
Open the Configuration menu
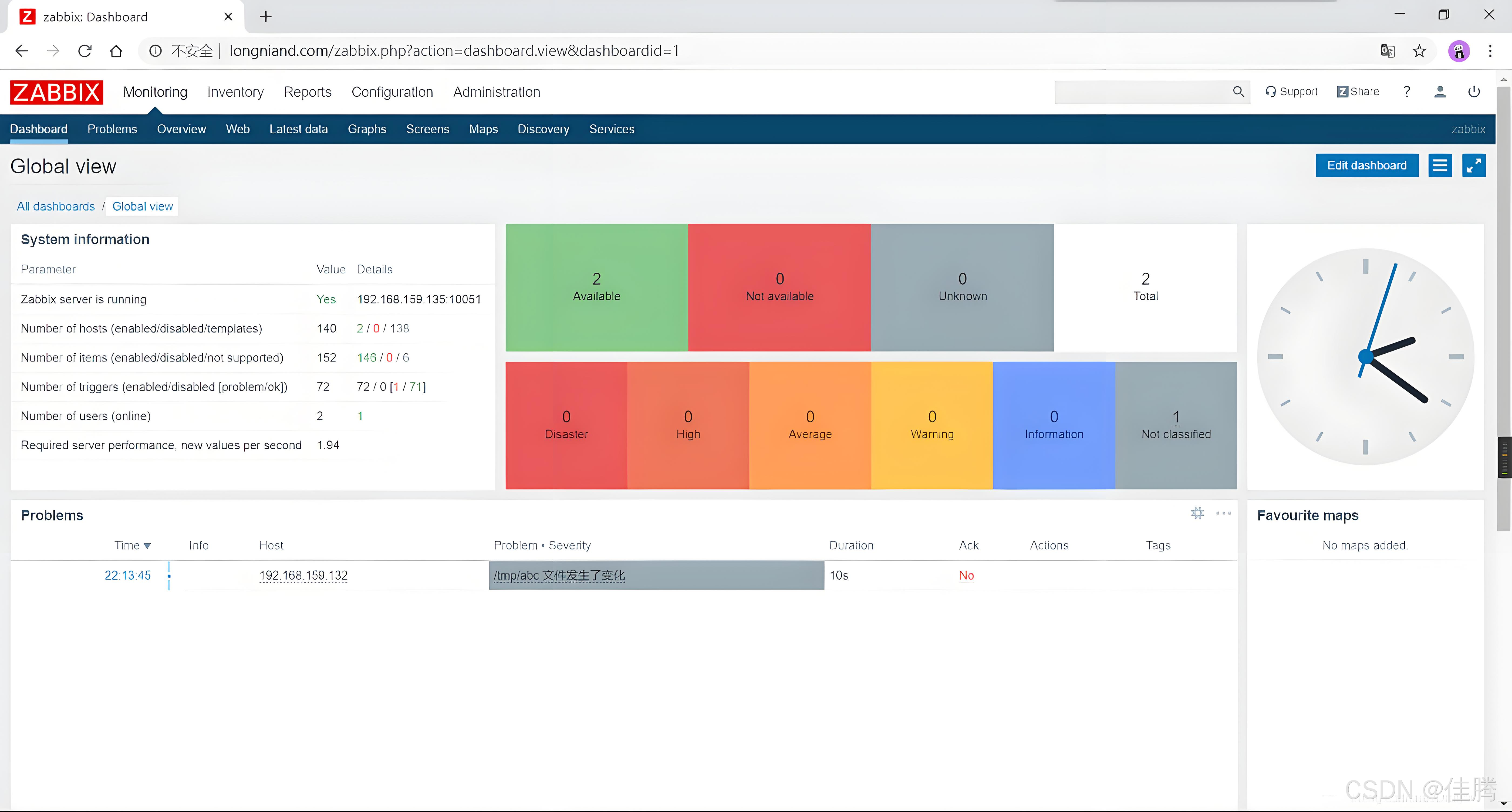392,92
